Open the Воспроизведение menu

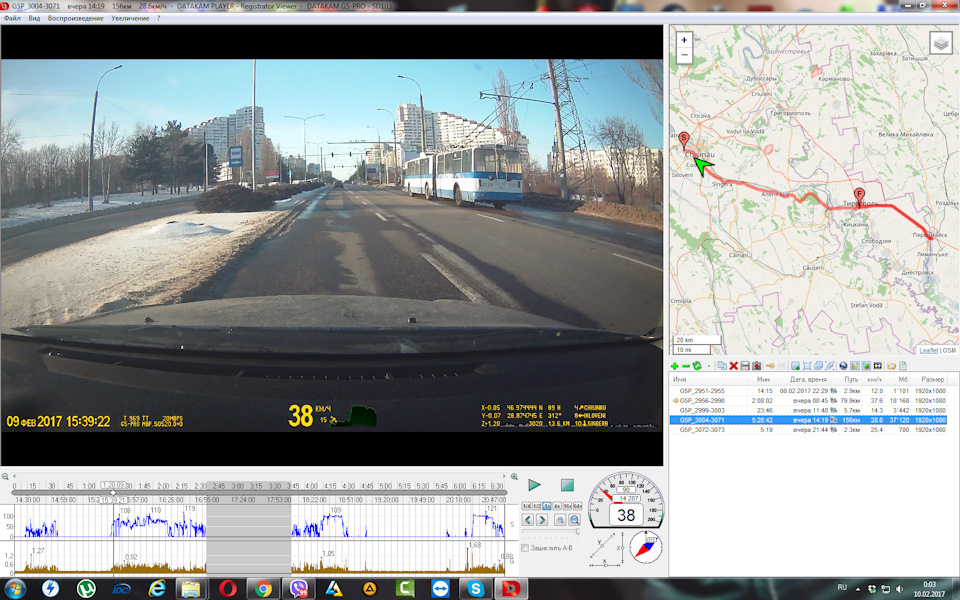[x=75, y=18]
